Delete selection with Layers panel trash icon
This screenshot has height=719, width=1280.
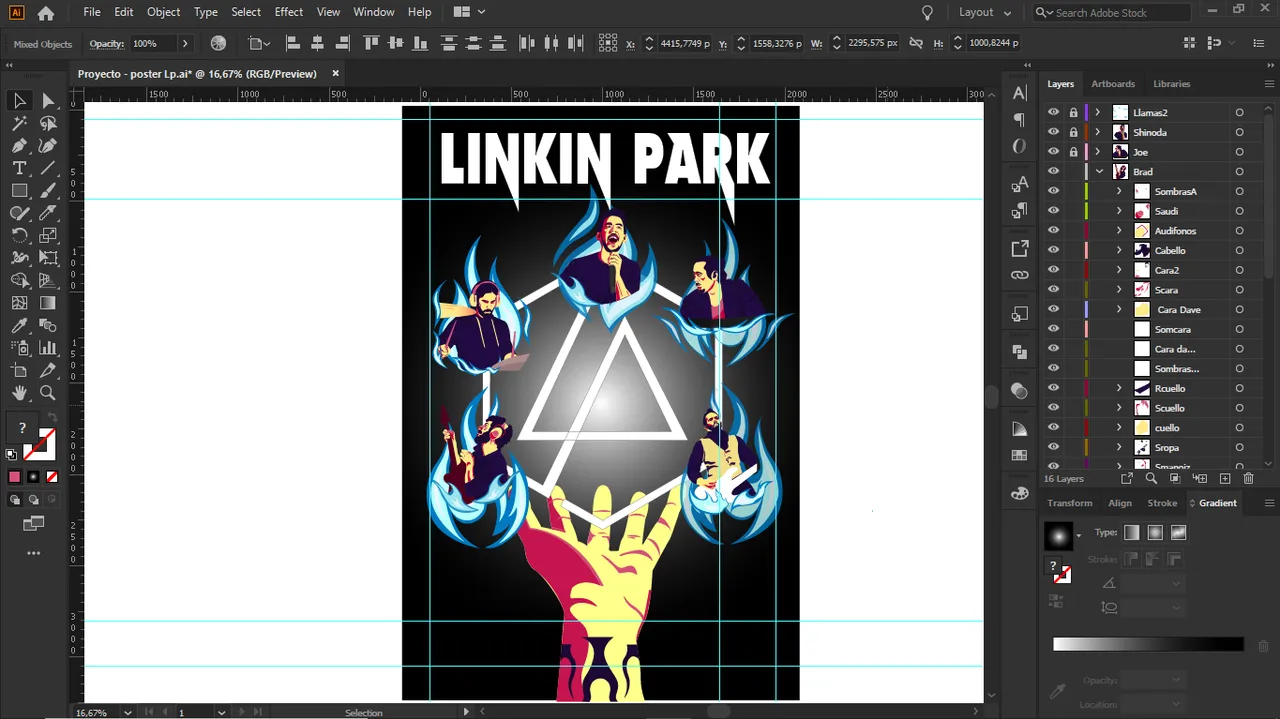(1248, 479)
